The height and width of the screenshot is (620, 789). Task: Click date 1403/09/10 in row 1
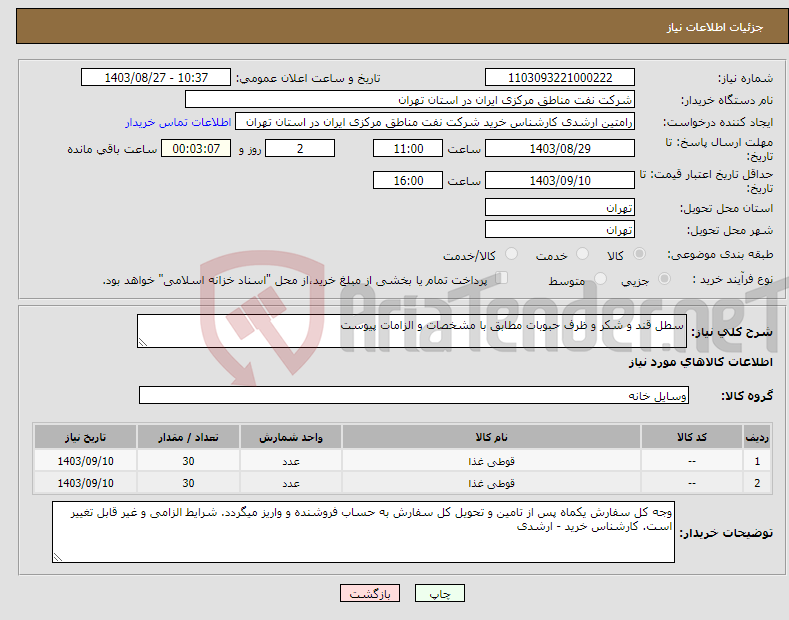[x=86, y=461]
